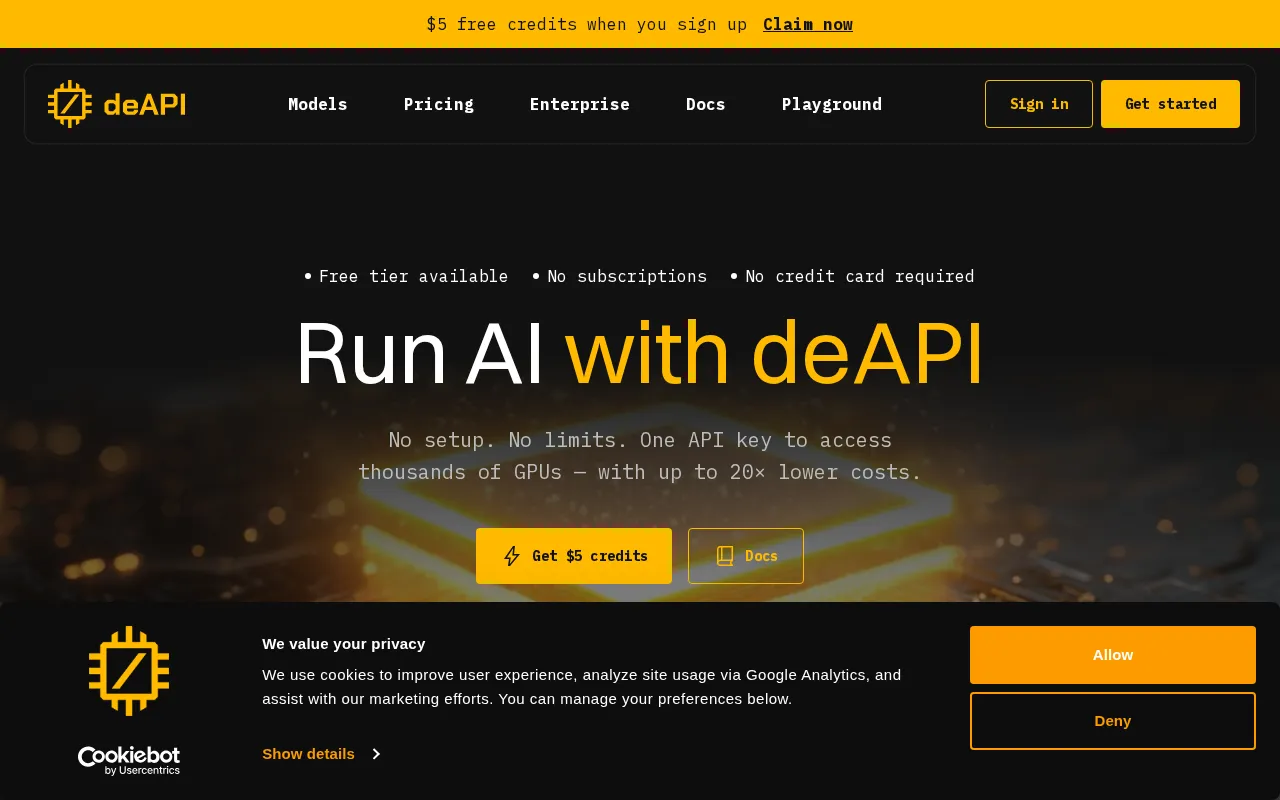1280x800 pixels.
Task: Click the 'No subscriptions' text
Action: [627, 276]
